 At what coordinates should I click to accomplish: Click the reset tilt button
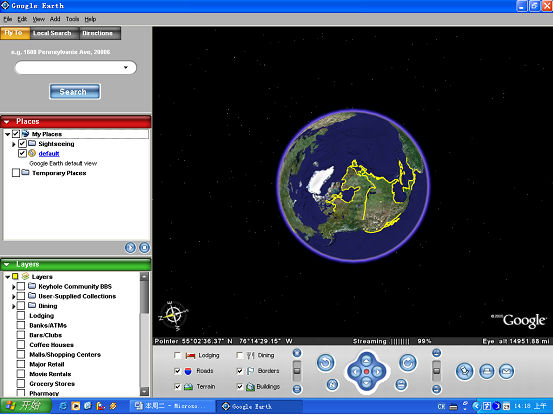tap(401, 384)
